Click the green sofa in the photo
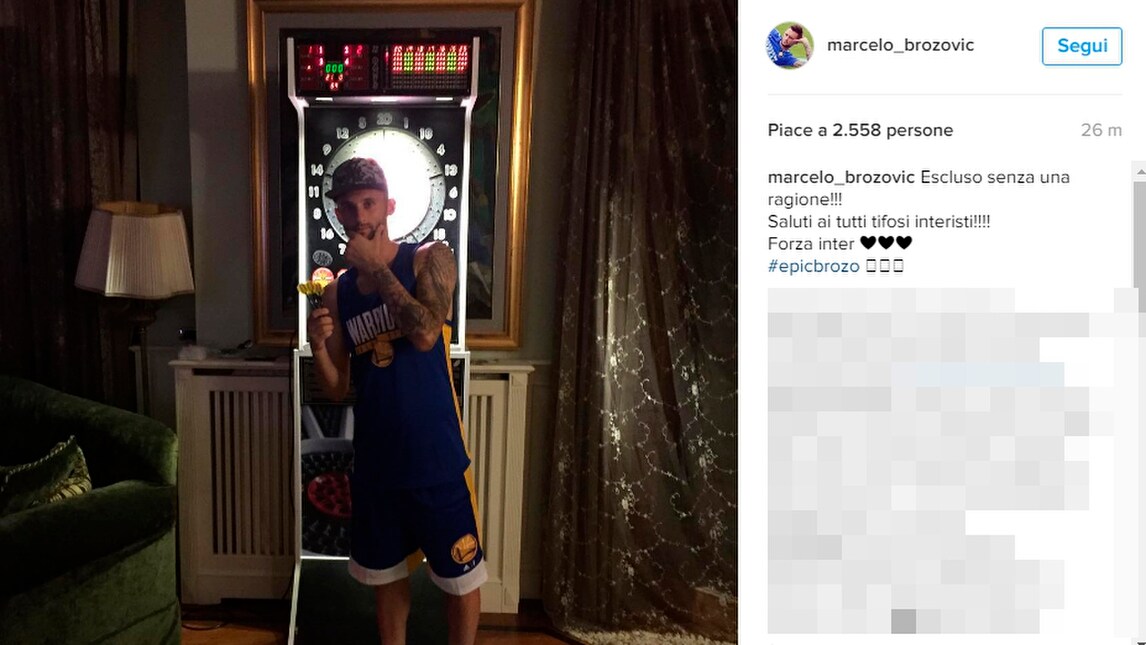This screenshot has width=1146, height=645. pos(86,511)
